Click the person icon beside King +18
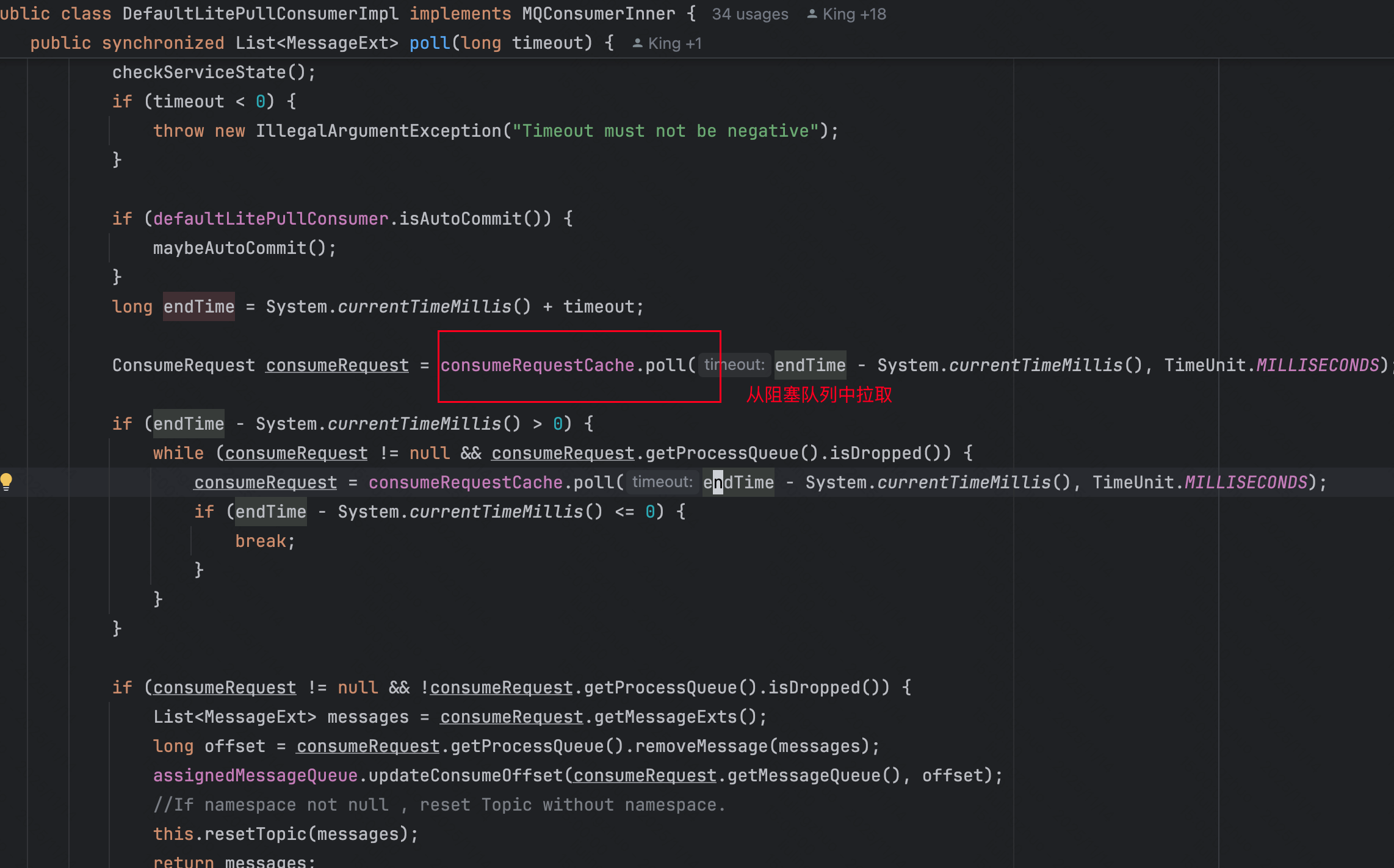1394x868 pixels. [x=812, y=13]
